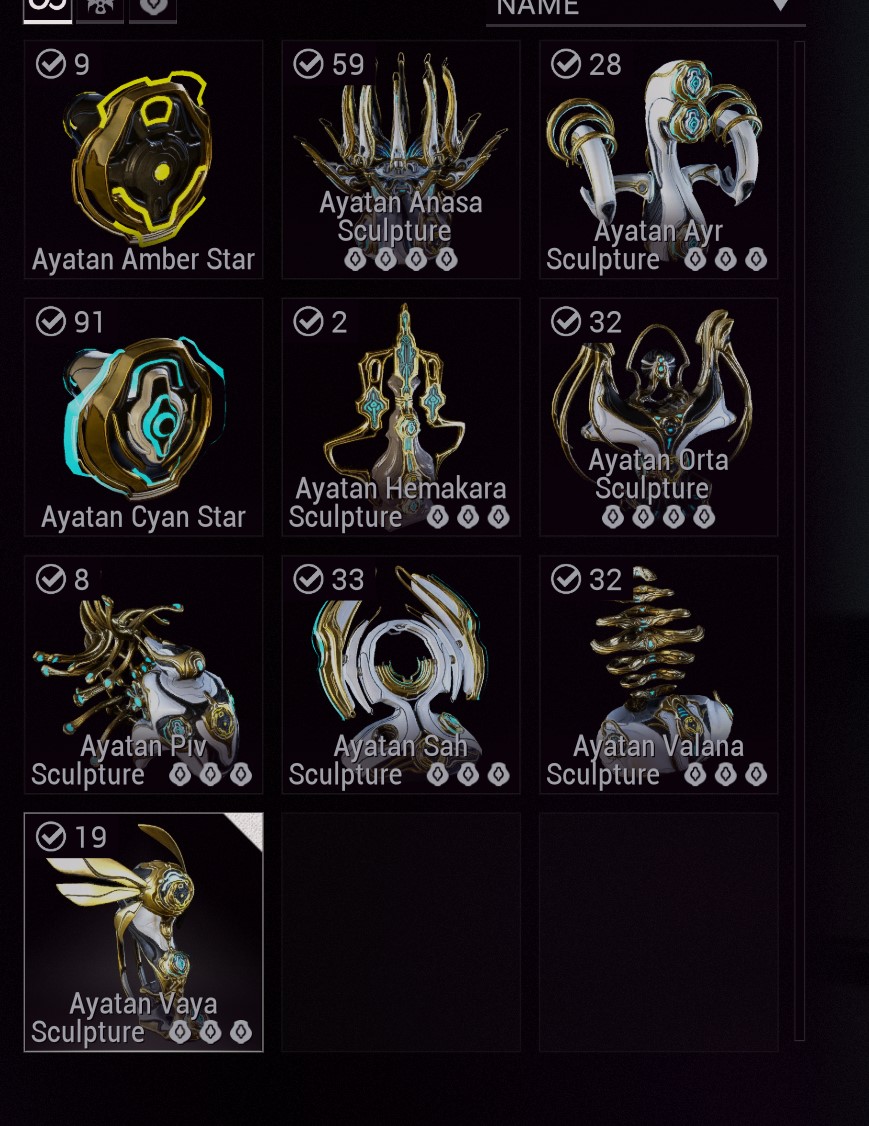The height and width of the screenshot is (1126, 869).
Task: Select the Ayatan Orta Sculpture item
Action: click(659, 417)
